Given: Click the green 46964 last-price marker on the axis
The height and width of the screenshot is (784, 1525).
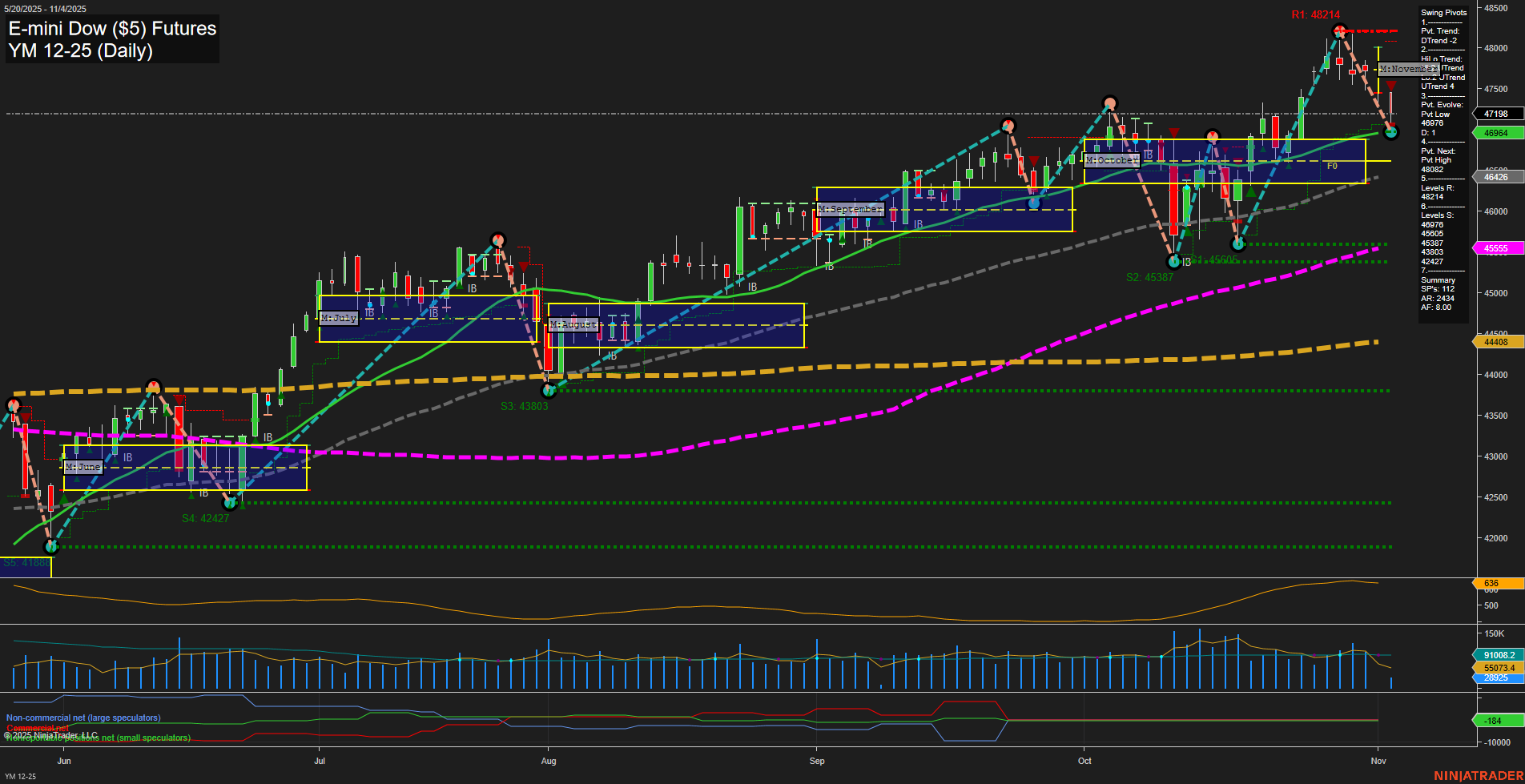Looking at the screenshot, I should (1495, 132).
